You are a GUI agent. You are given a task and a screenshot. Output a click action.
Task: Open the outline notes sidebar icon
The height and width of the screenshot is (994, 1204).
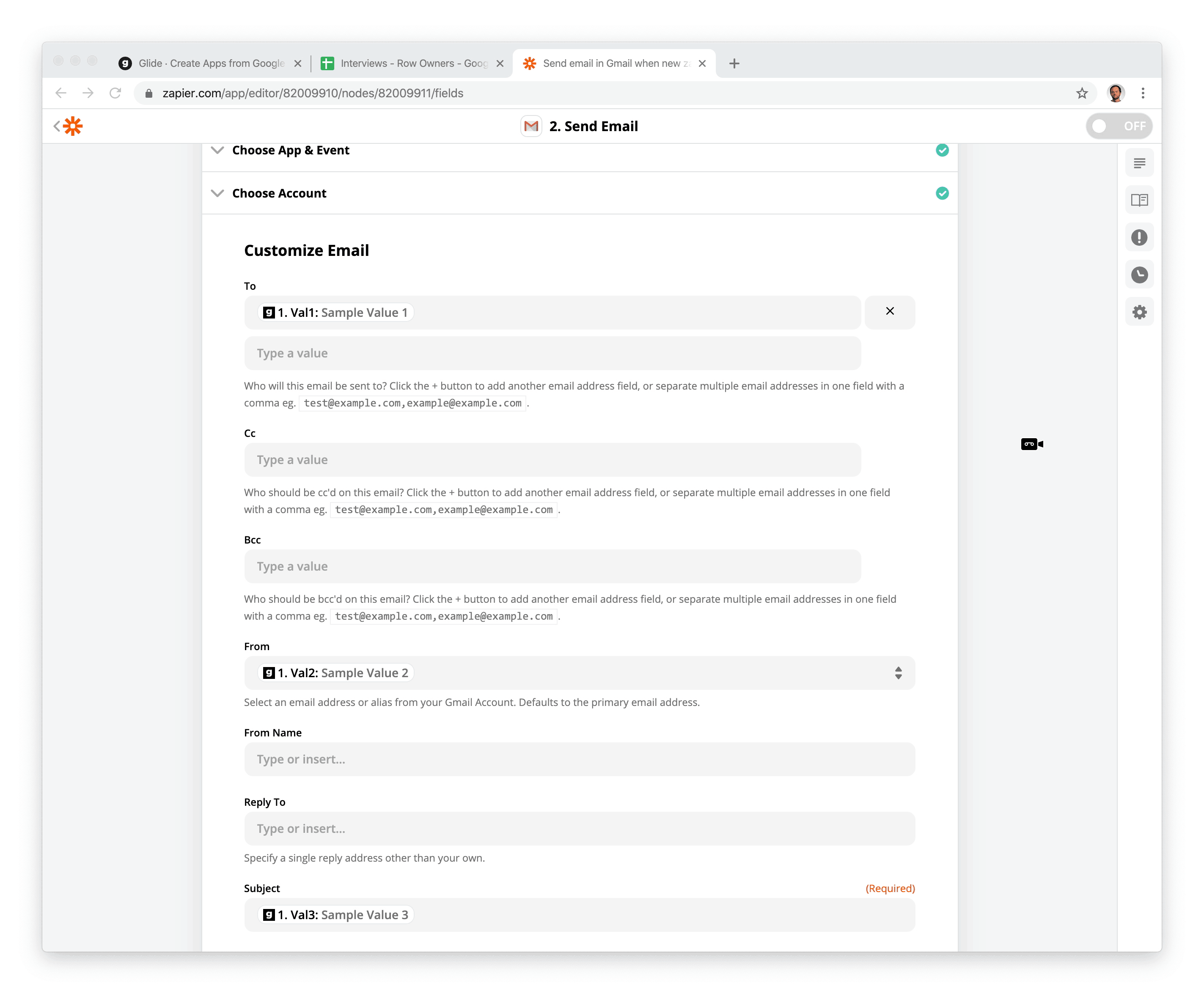click(x=1139, y=163)
